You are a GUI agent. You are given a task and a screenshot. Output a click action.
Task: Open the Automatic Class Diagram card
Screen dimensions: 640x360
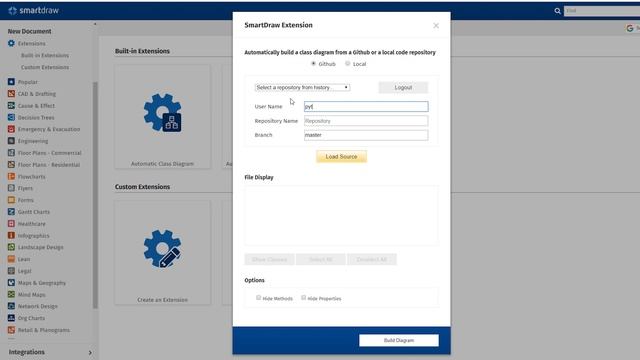(x=162, y=117)
